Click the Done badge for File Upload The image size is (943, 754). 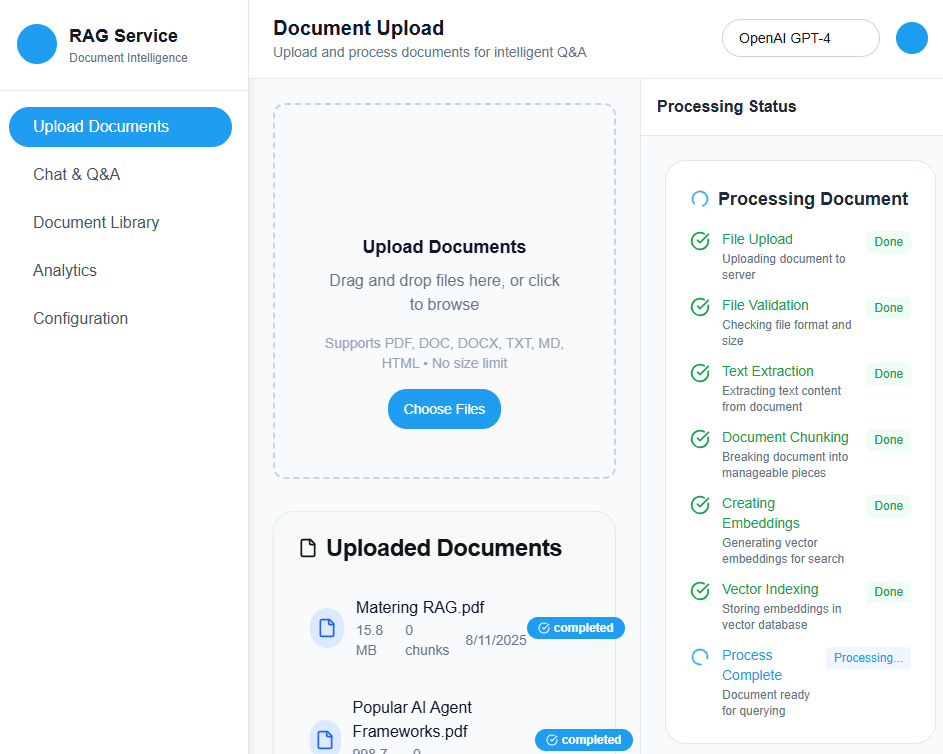(x=888, y=242)
